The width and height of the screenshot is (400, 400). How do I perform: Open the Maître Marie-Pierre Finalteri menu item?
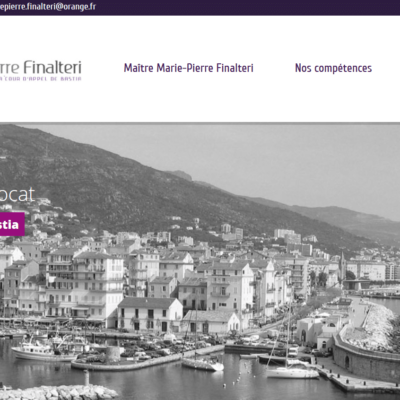point(189,68)
